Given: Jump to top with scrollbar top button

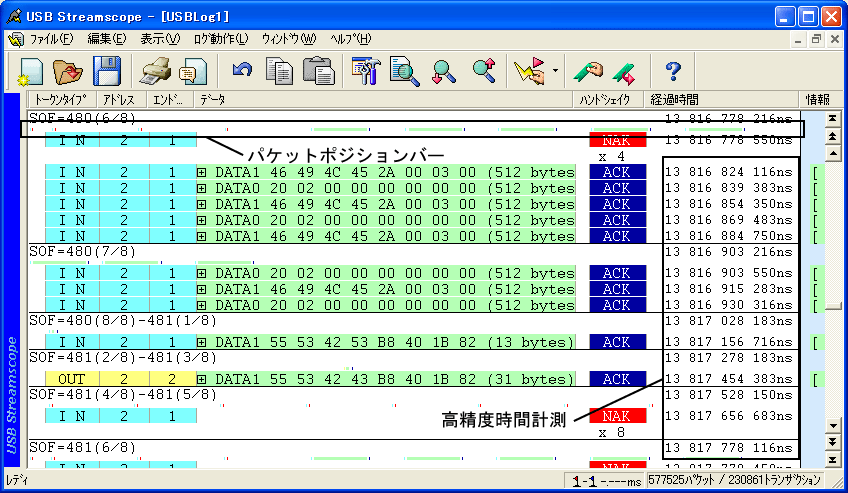Looking at the screenshot, I should coord(832,118).
